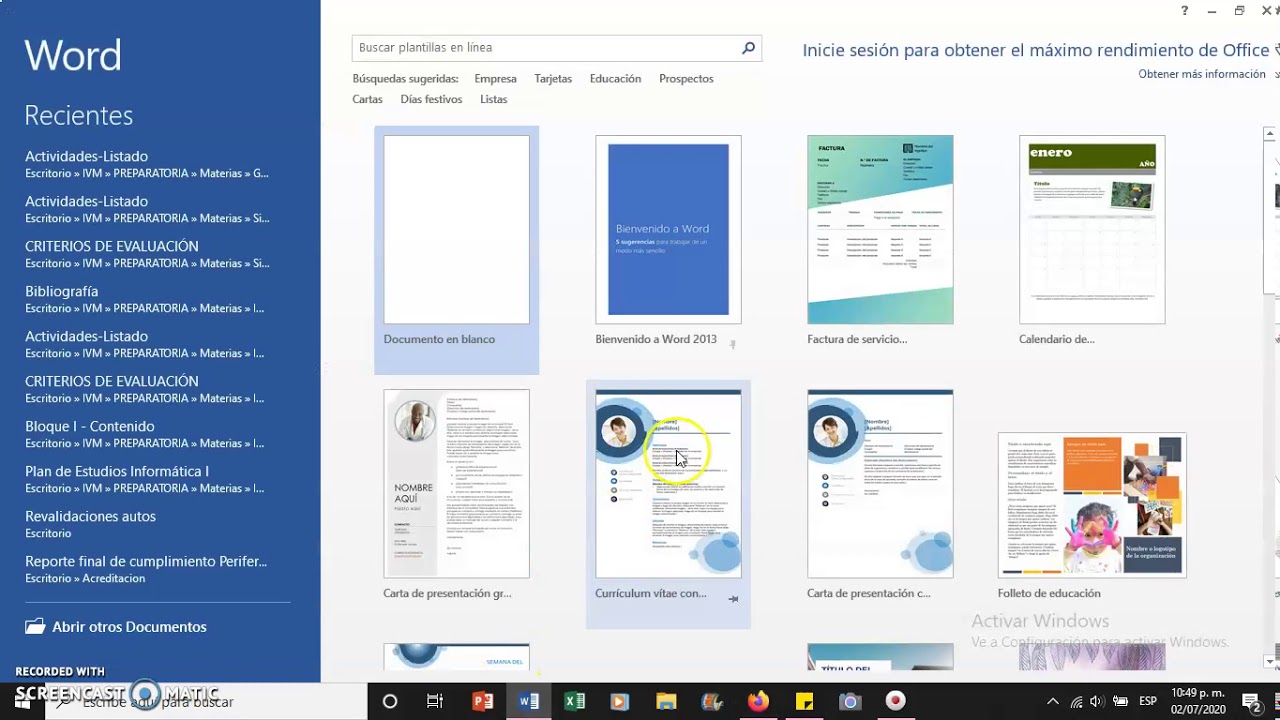1280x720 pixels.
Task: Click the battery icon in system tray
Action: pyautogui.click(x=1120, y=702)
